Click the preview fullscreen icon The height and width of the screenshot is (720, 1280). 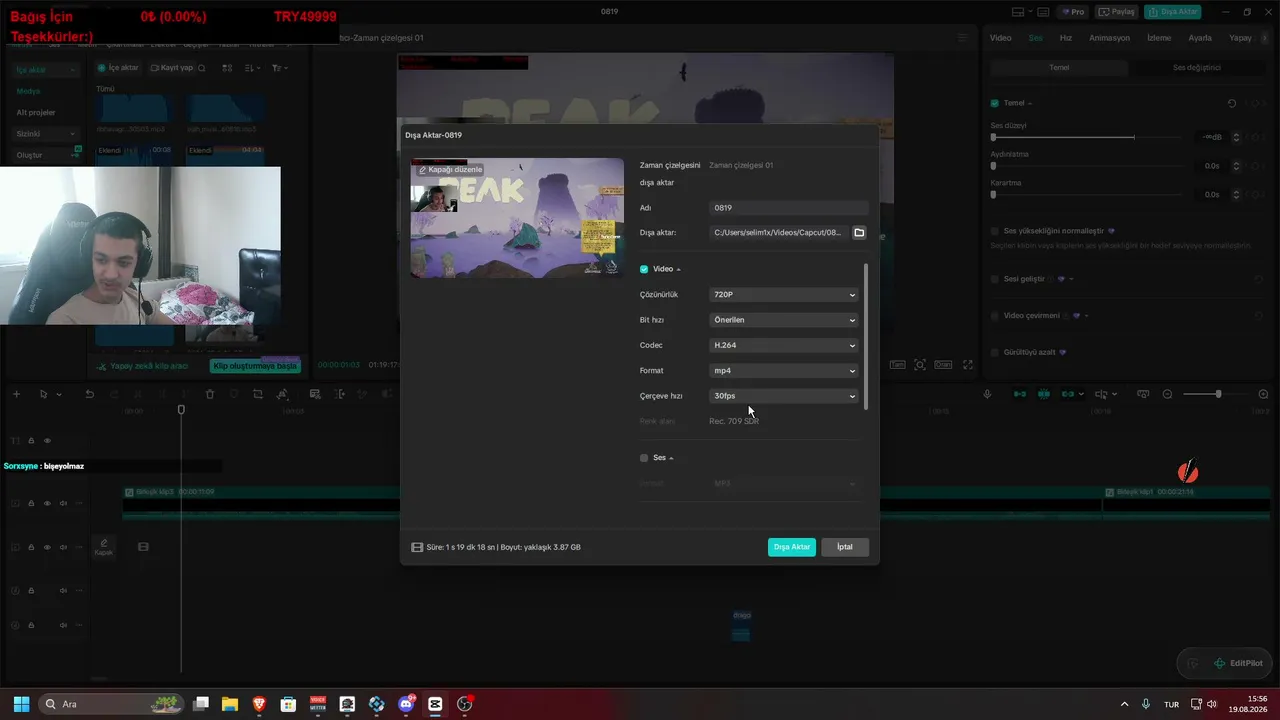[967, 365]
